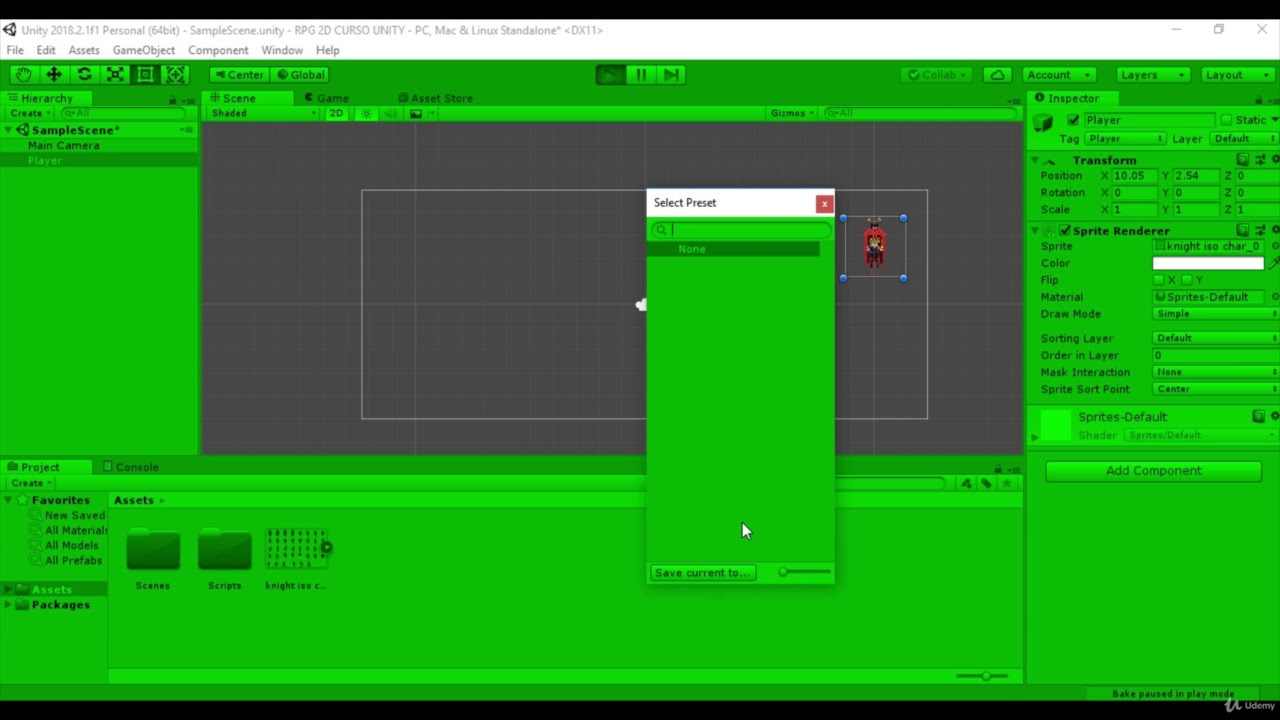
Task: Open the Sprite Renderer Color swatch
Action: pos(1208,263)
